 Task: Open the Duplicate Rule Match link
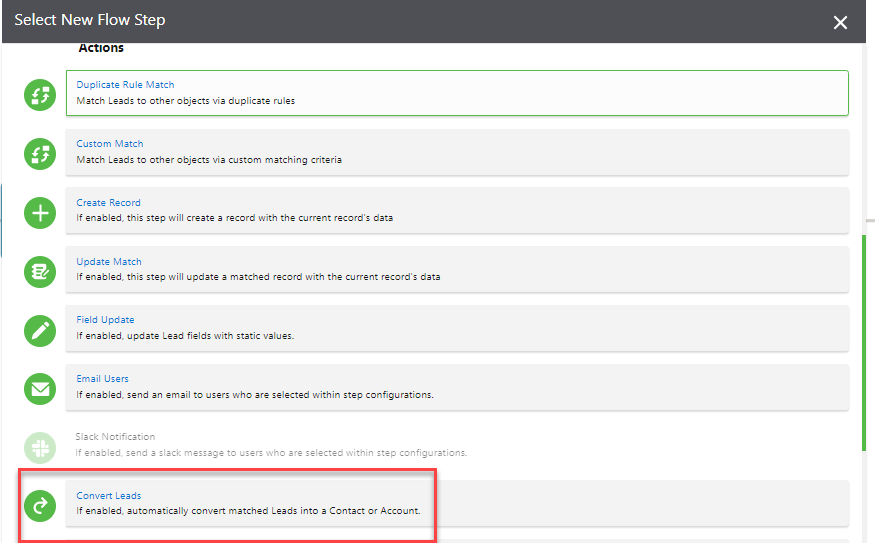click(126, 85)
